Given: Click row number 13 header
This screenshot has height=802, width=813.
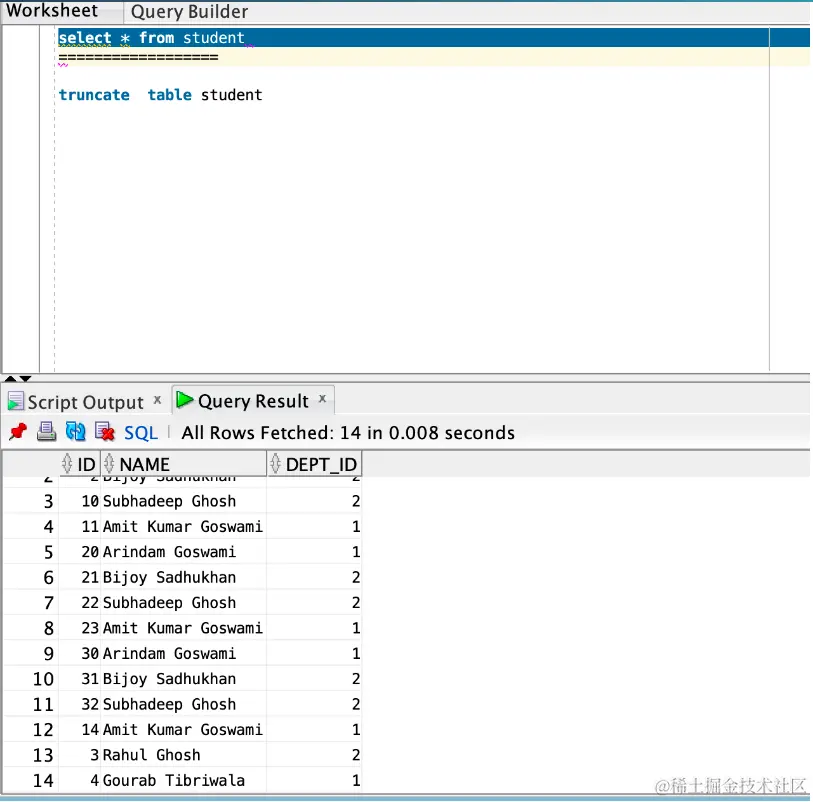Looking at the screenshot, I should (x=31, y=755).
